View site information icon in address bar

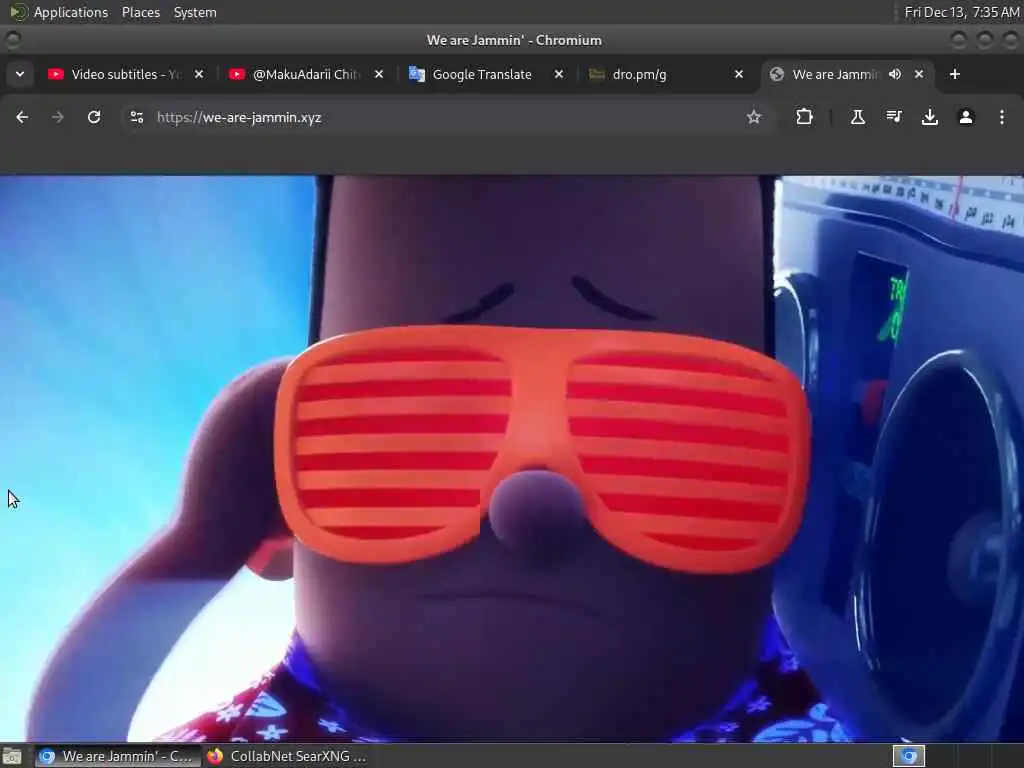(x=137, y=118)
